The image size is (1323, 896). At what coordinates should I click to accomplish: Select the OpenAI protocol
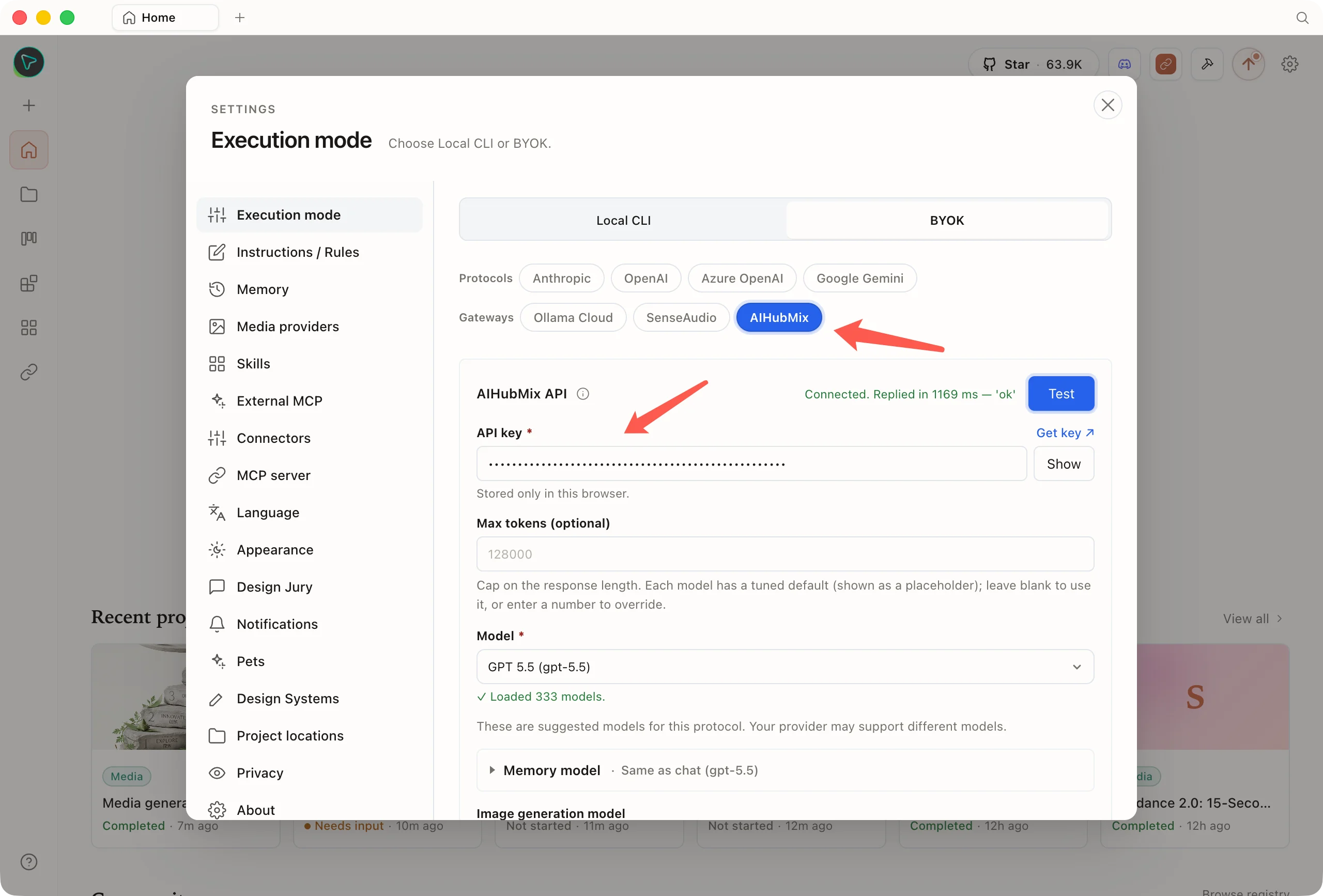(645, 279)
